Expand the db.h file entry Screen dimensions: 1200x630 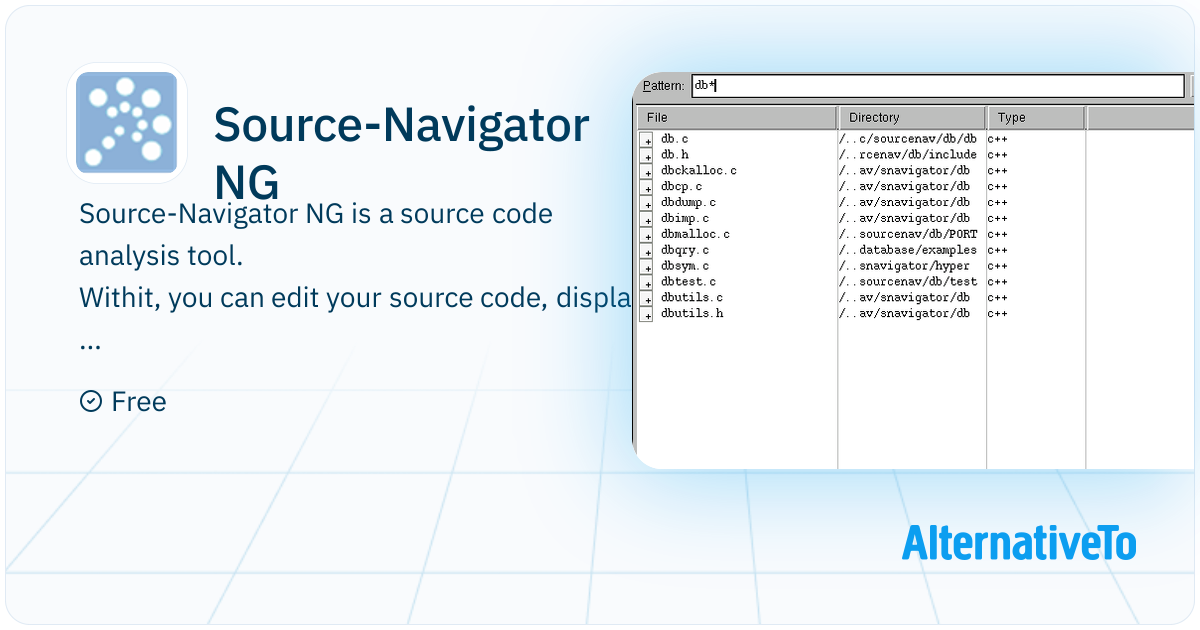(647, 156)
